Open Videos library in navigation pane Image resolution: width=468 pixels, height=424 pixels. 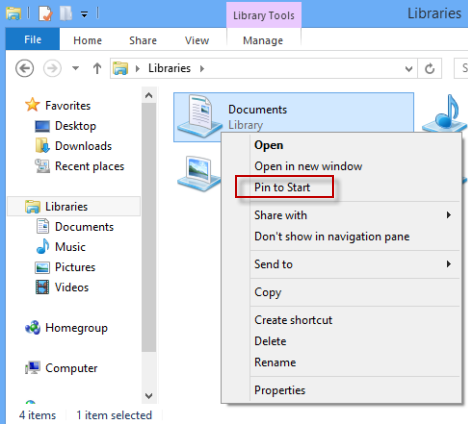tap(72, 287)
